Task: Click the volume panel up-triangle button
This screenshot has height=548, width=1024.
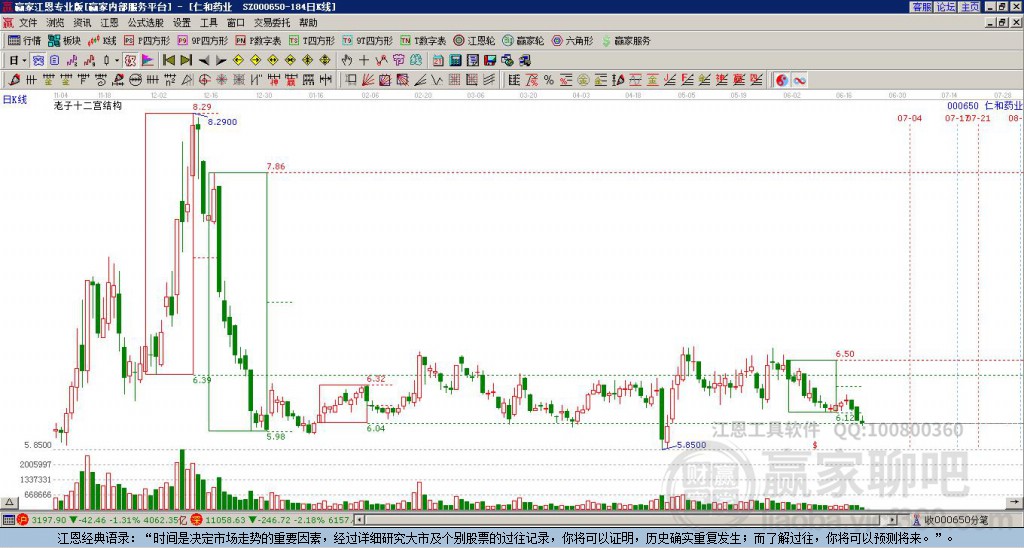Action: [9, 502]
